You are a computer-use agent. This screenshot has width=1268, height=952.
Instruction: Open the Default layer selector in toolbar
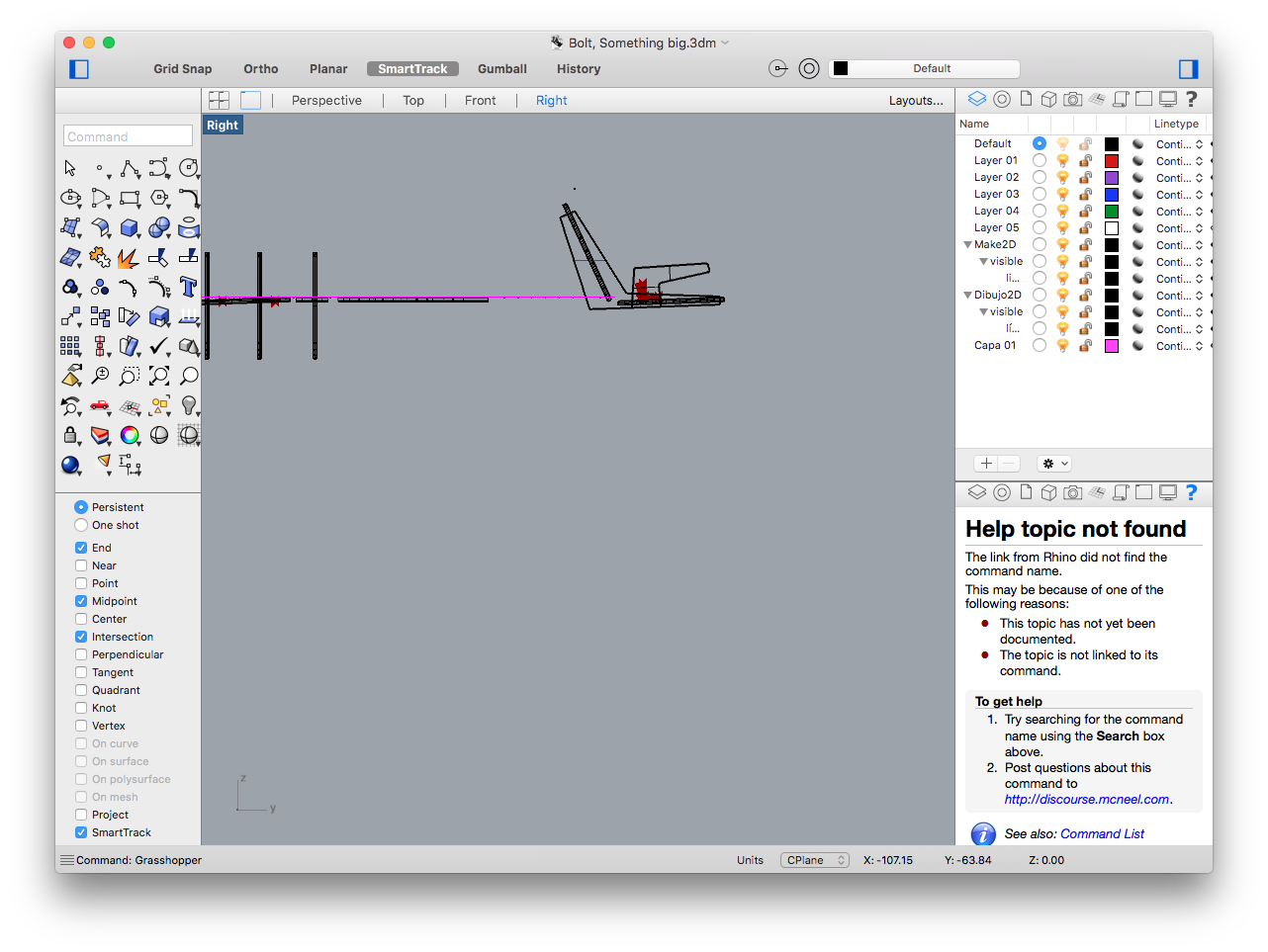tap(924, 69)
